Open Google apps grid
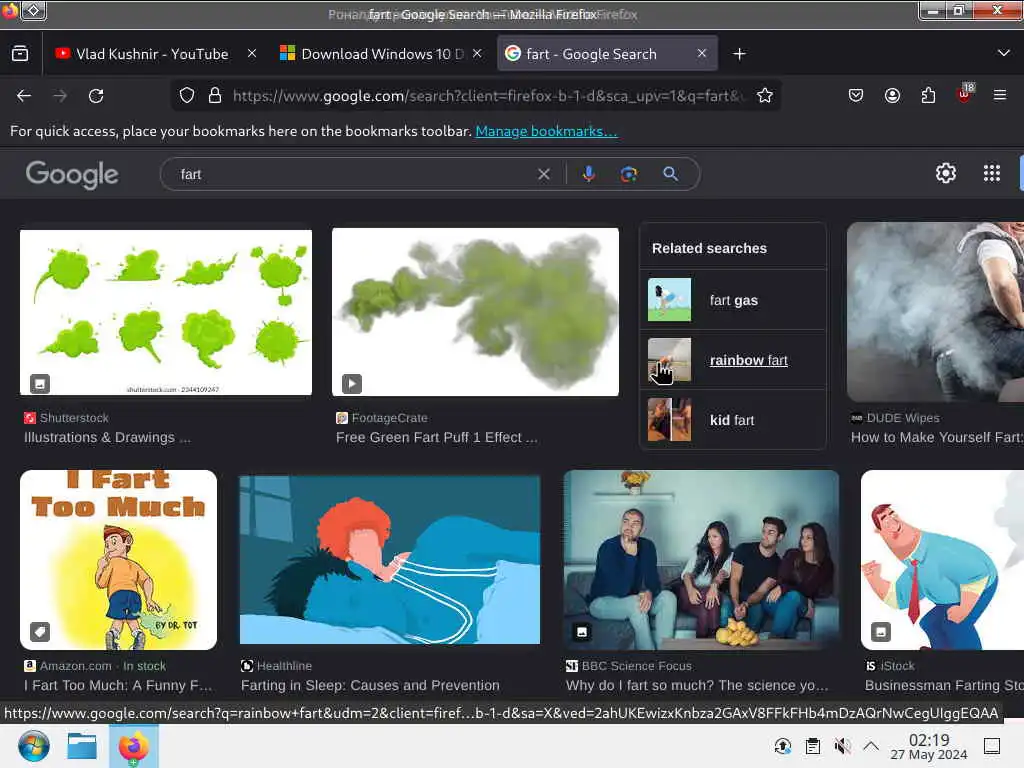The image size is (1024, 768). pyautogui.click(x=991, y=173)
